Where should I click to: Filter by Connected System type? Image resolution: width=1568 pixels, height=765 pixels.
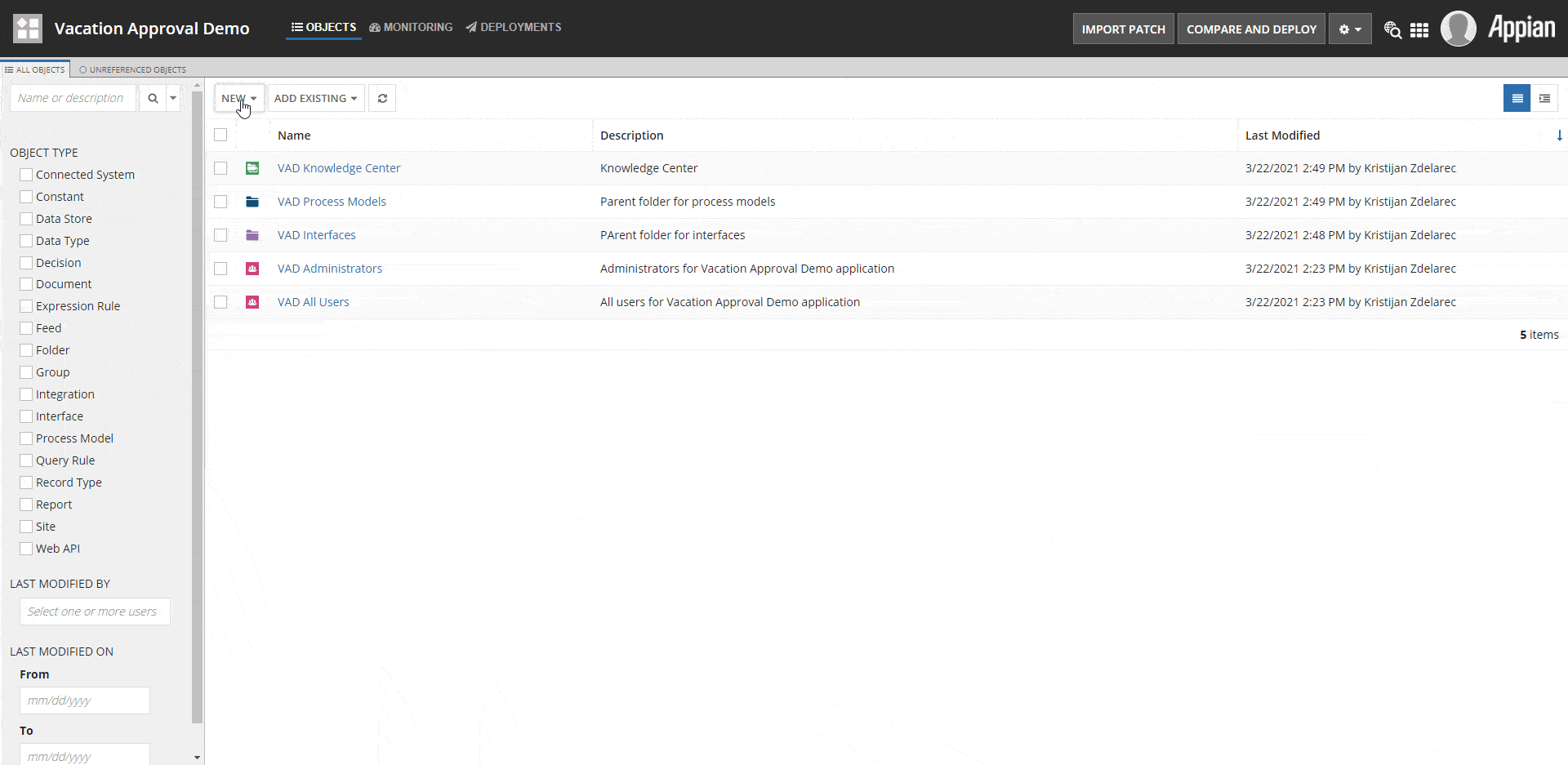click(x=26, y=175)
